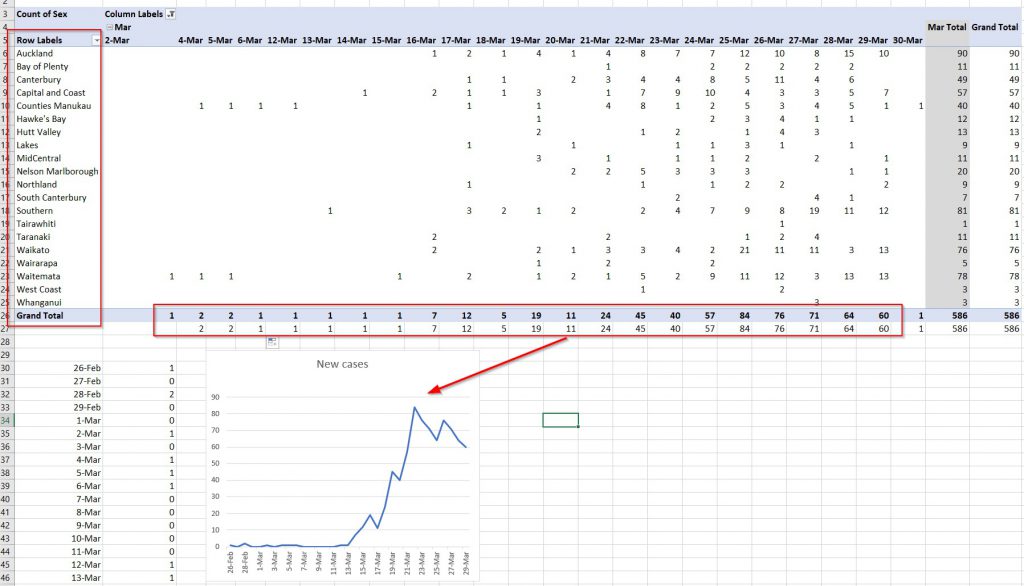Click the Paste Options icon above the chart
This screenshot has width=1024, height=586.
[x=273, y=343]
